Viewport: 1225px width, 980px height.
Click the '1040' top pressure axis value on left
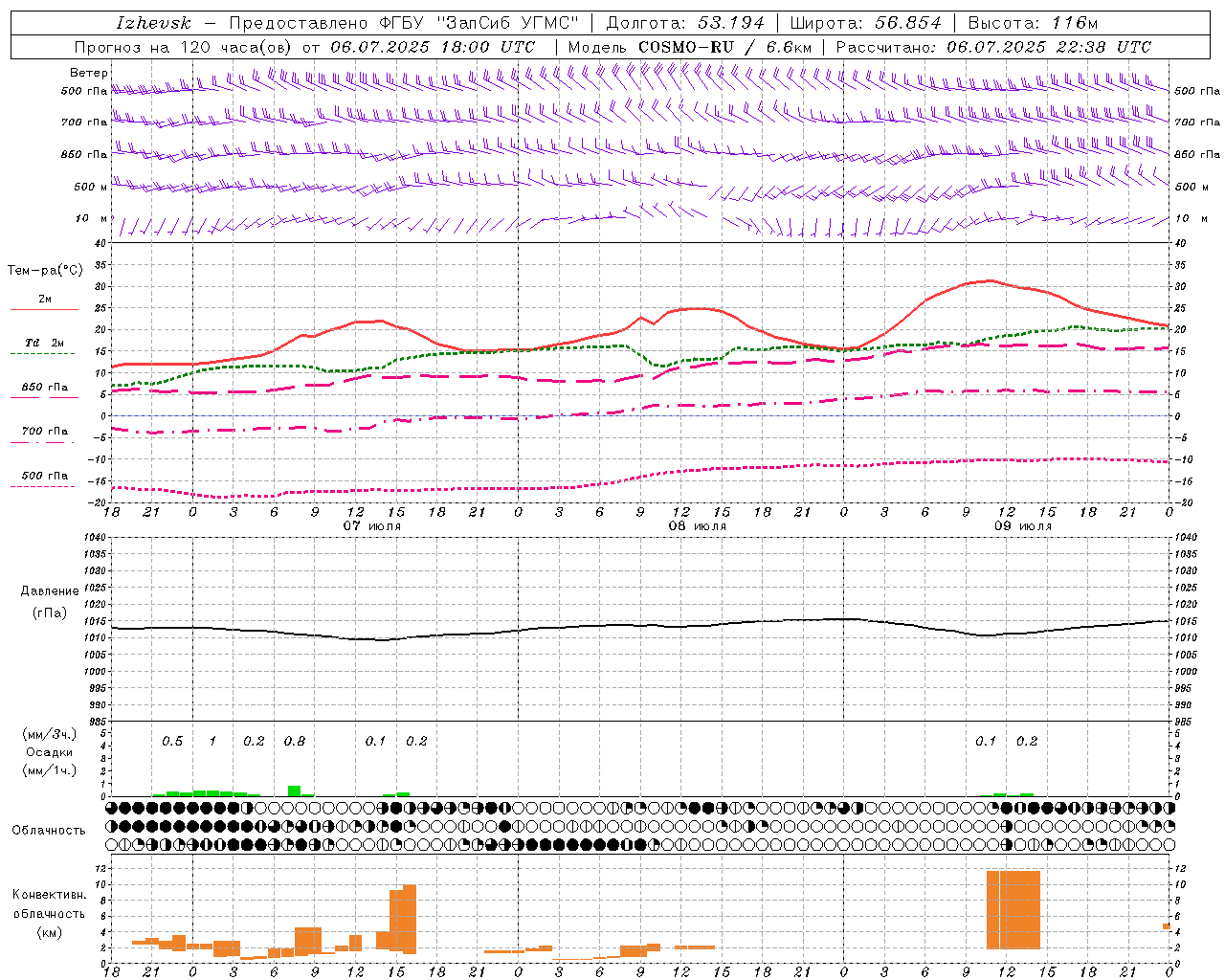[93, 538]
